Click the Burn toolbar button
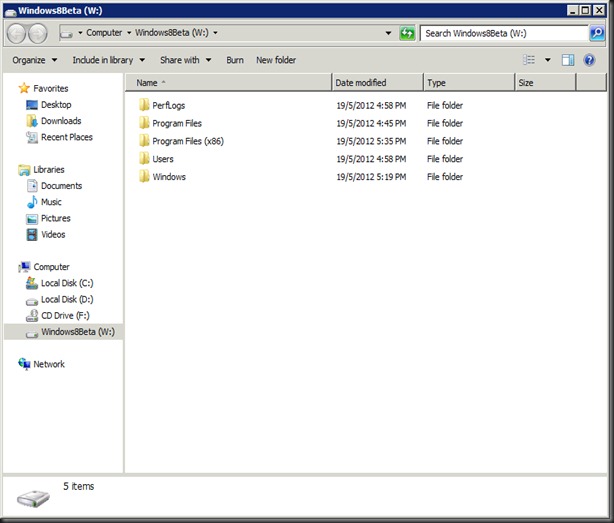 pyautogui.click(x=235, y=60)
